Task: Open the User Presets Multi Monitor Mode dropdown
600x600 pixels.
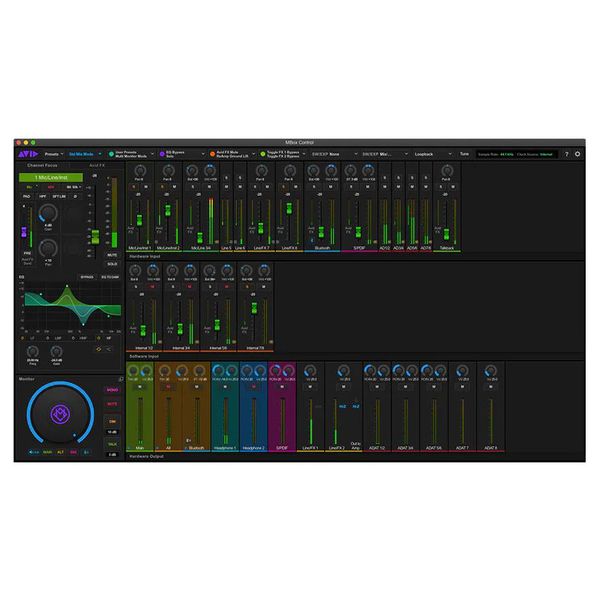Action: 131,154
